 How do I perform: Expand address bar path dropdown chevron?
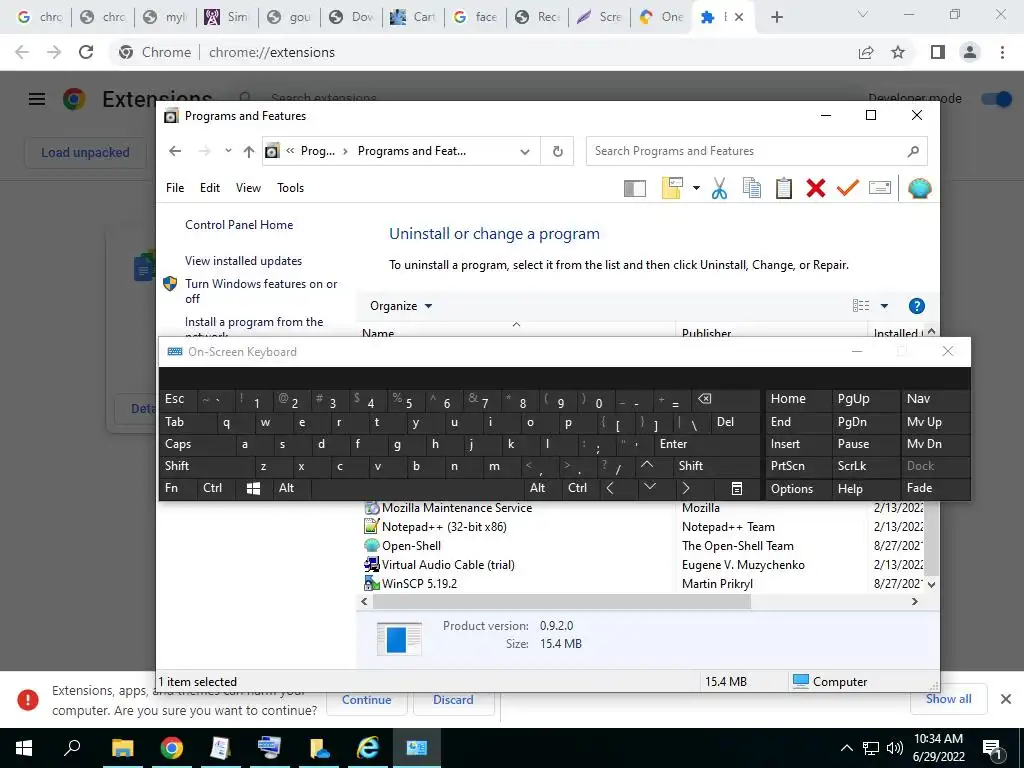click(x=524, y=152)
